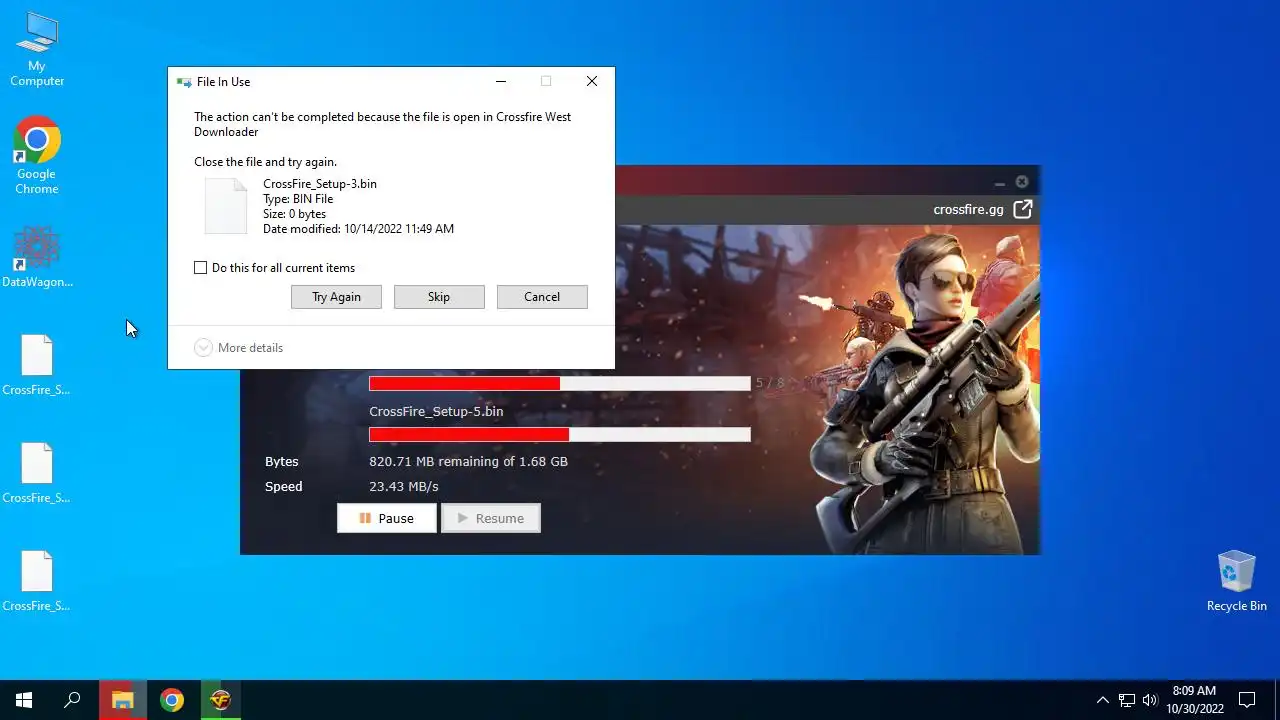
Task: Skip the file in use
Action: coord(439,297)
